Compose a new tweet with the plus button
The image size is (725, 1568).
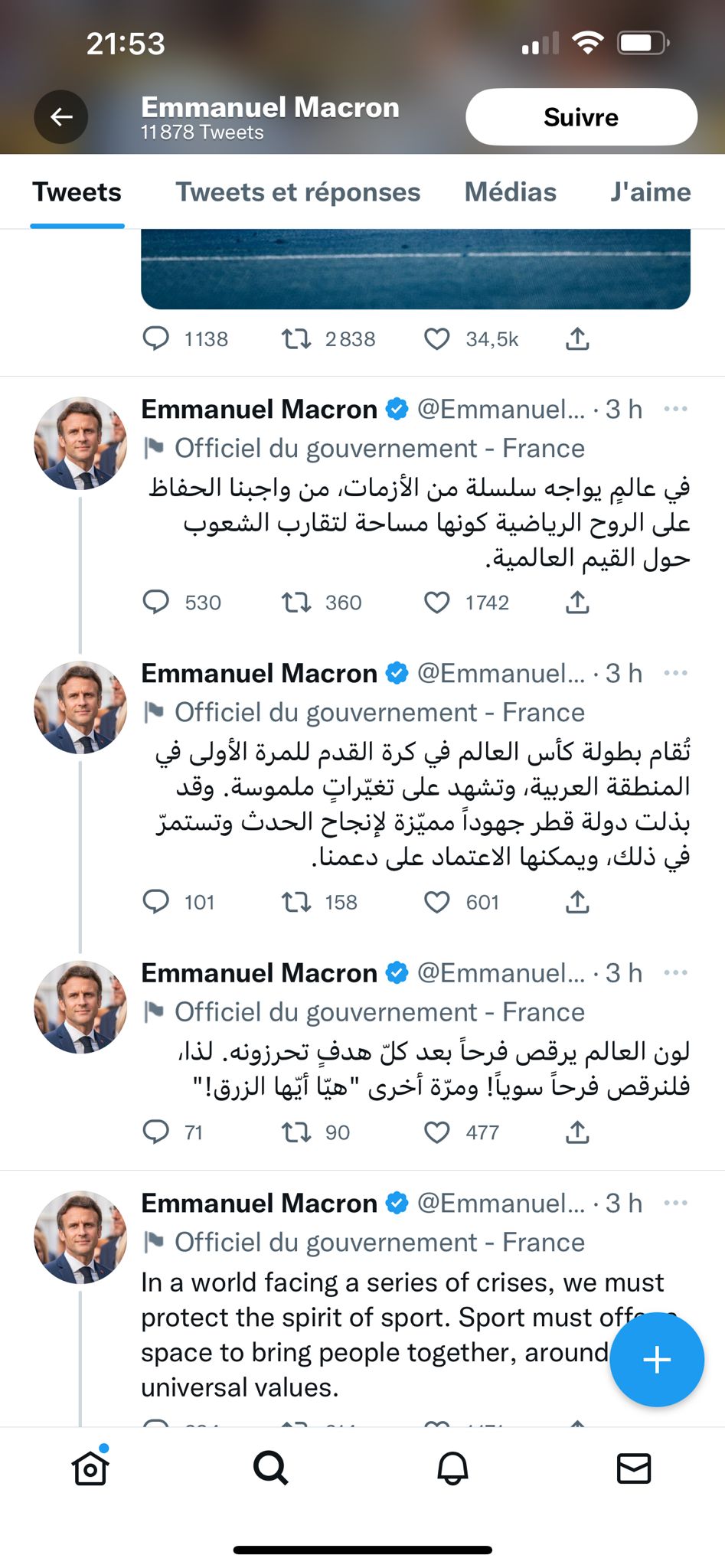656,1360
